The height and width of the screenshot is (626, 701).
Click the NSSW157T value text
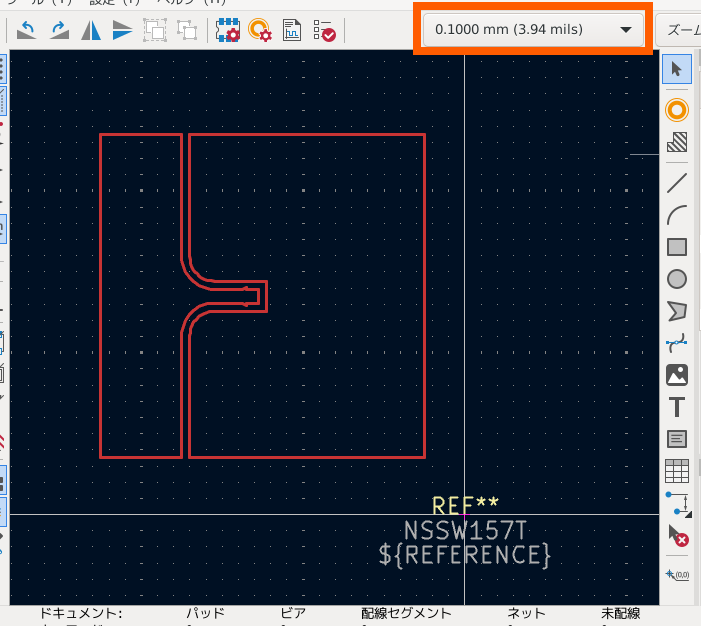(x=465, y=530)
